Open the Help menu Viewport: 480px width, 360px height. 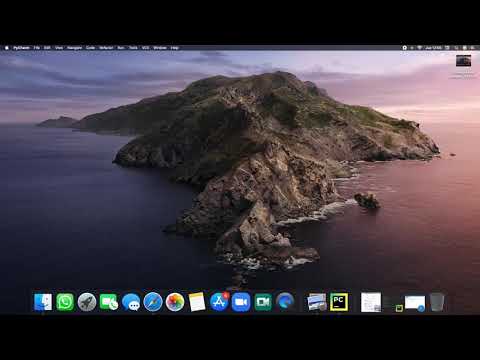pyautogui.click(x=175, y=48)
